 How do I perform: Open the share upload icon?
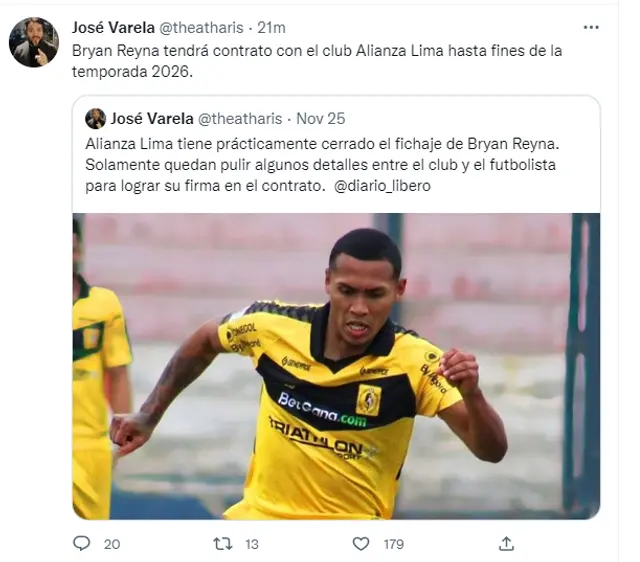[x=506, y=544]
